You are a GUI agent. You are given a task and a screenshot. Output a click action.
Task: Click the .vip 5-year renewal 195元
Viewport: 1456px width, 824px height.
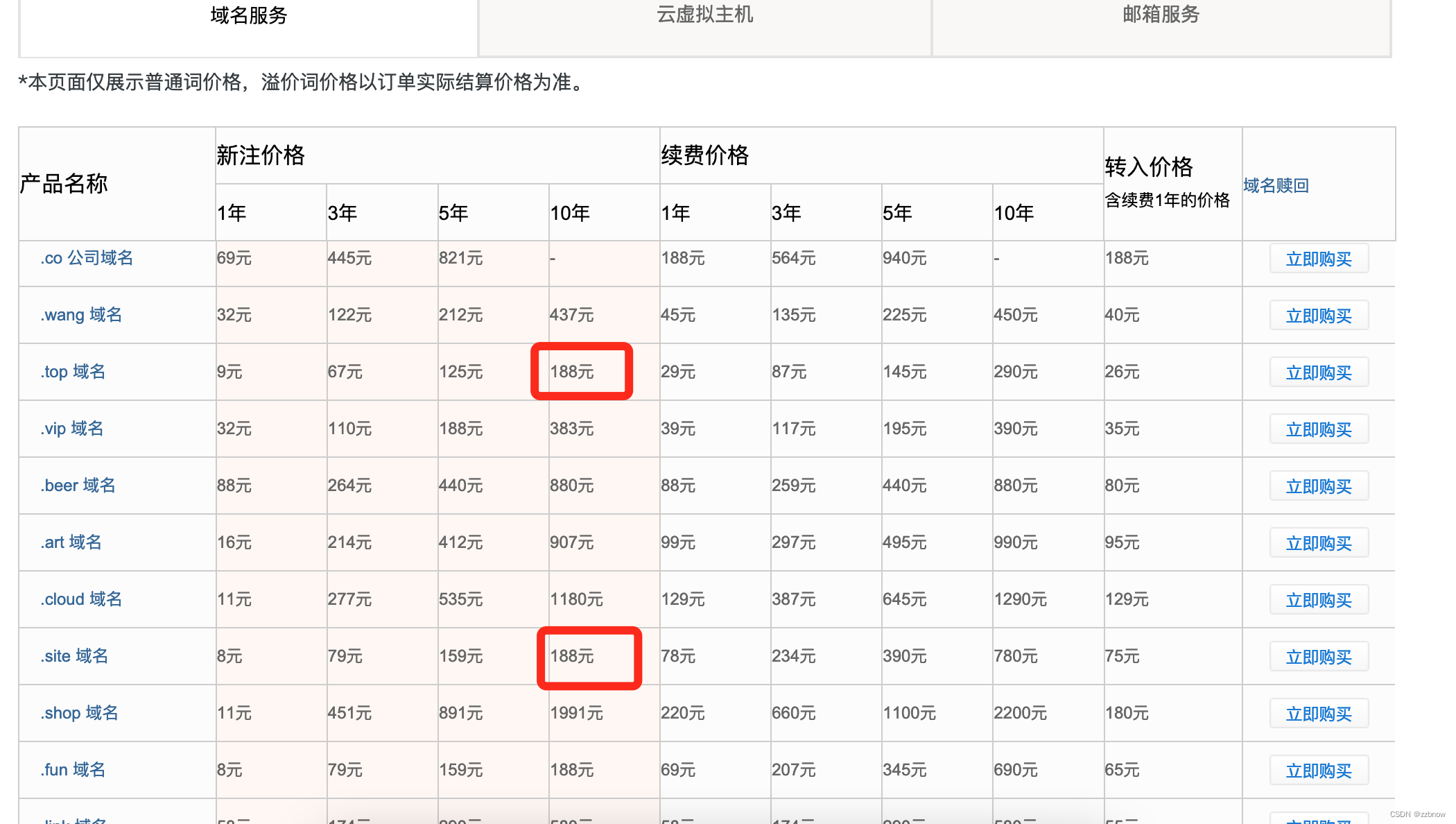coord(905,429)
